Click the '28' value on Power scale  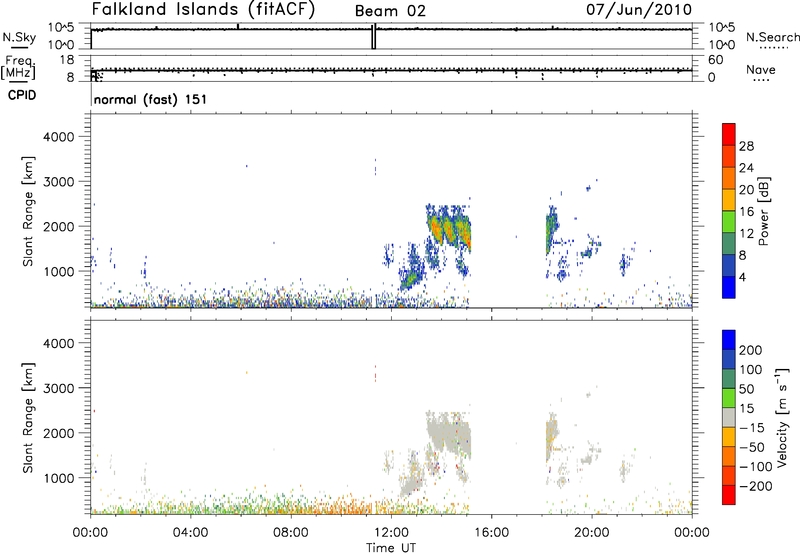(746, 146)
